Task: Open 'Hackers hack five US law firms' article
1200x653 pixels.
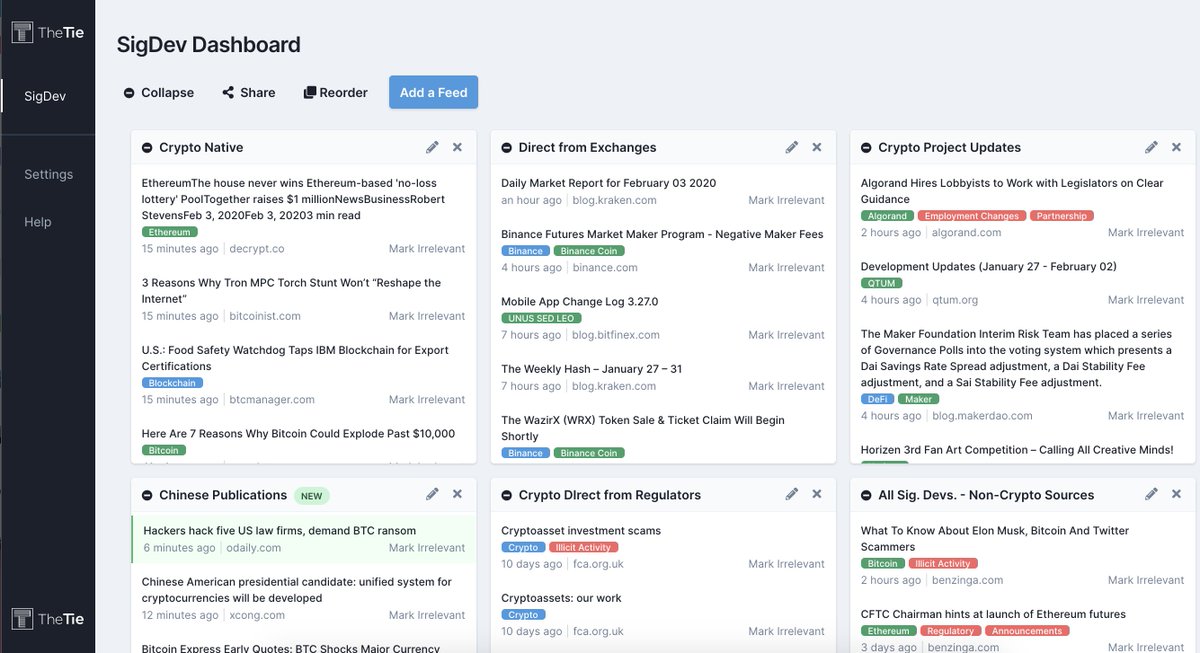Action: [280, 531]
